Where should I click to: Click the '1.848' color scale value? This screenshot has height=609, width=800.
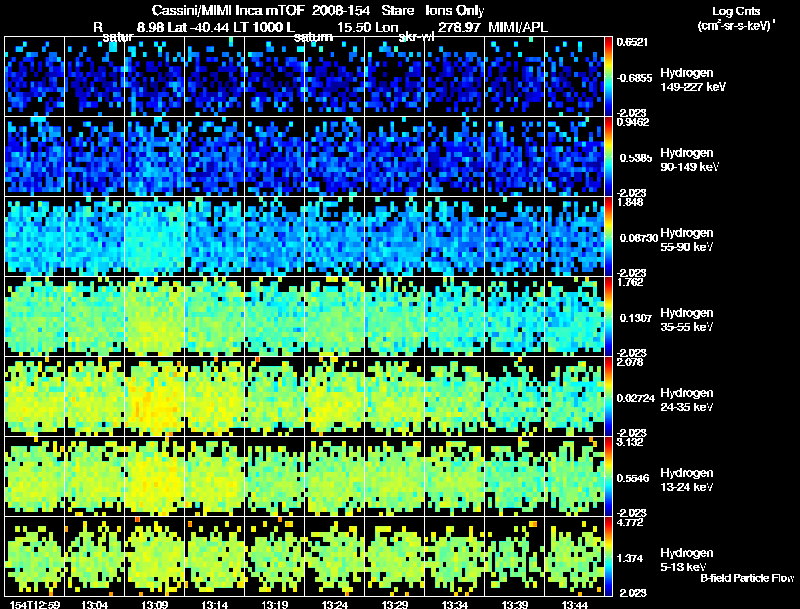click(630, 202)
